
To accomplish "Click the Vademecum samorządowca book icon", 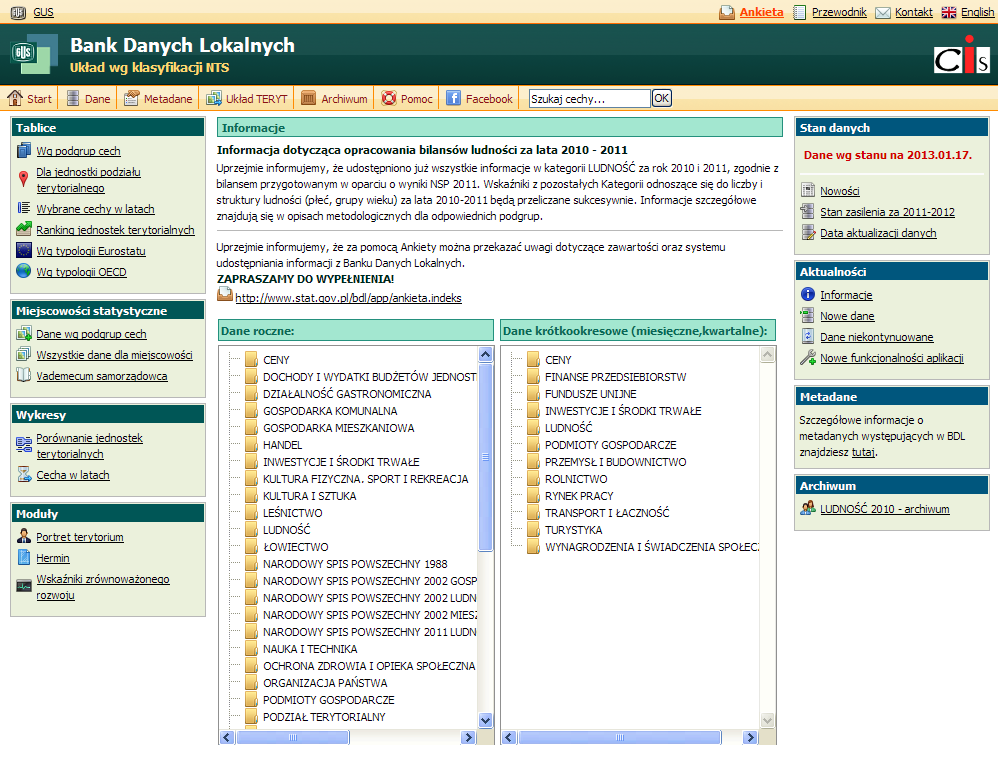I will point(24,374).
